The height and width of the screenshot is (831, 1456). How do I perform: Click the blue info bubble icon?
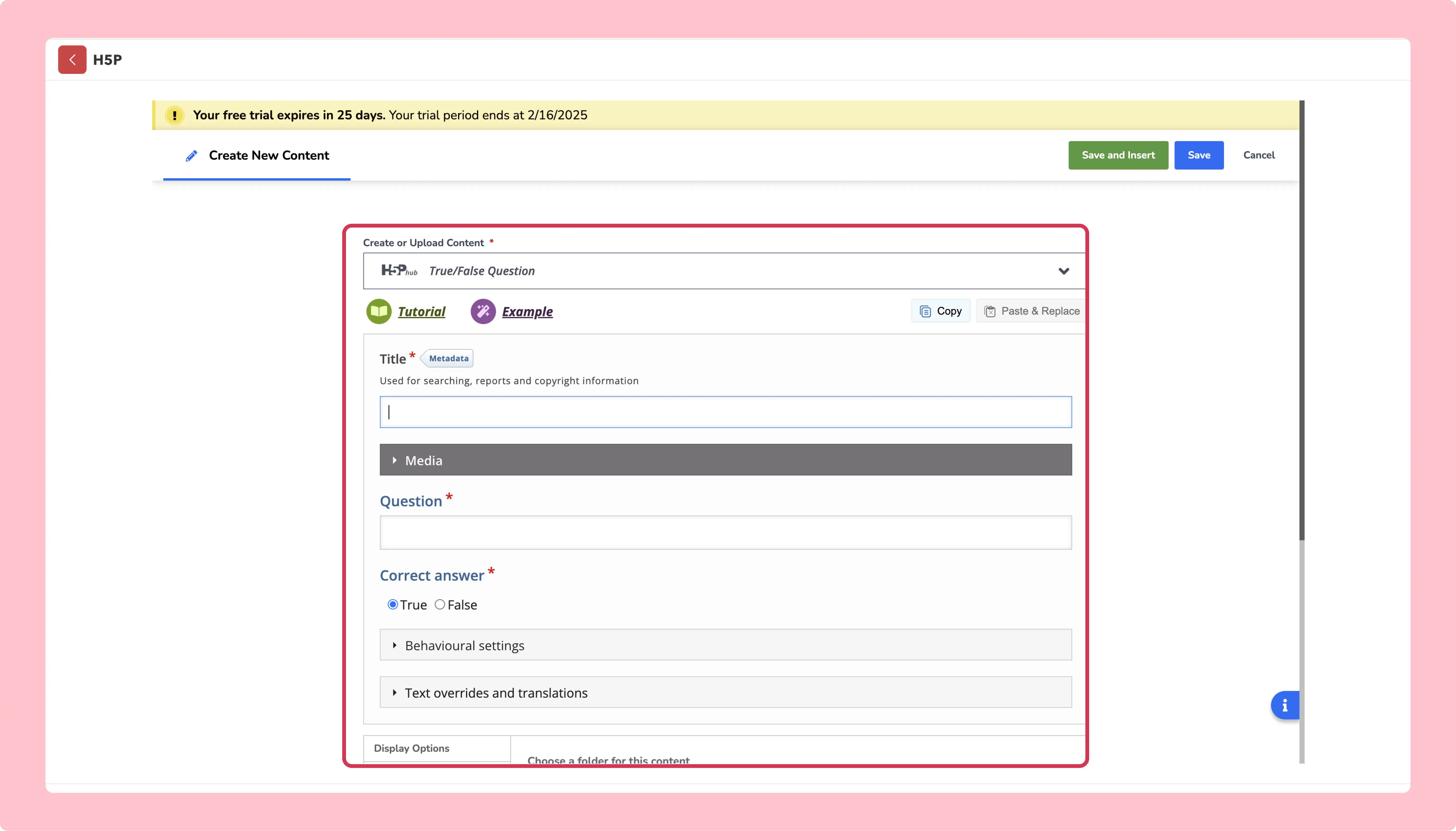pyautogui.click(x=1285, y=705)
